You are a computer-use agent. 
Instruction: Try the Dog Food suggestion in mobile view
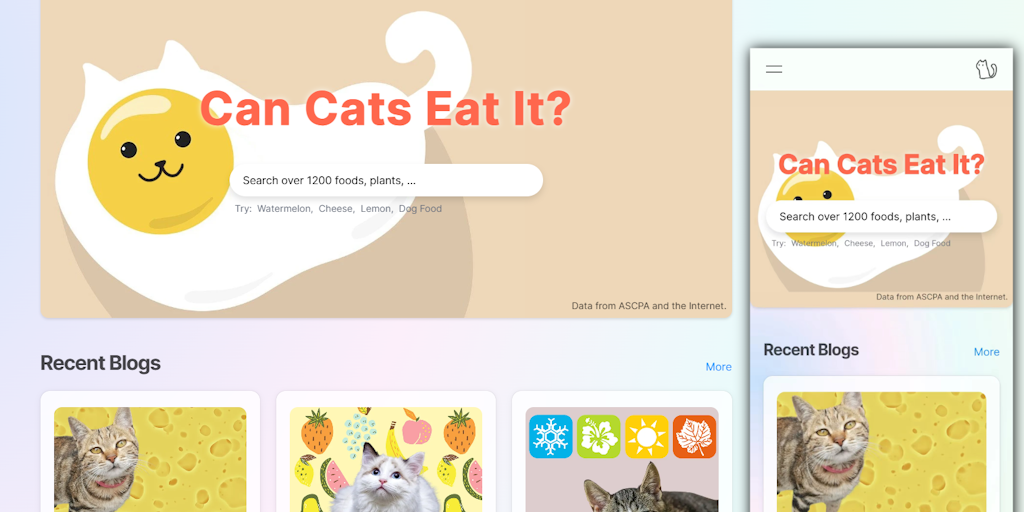[932, 243]
